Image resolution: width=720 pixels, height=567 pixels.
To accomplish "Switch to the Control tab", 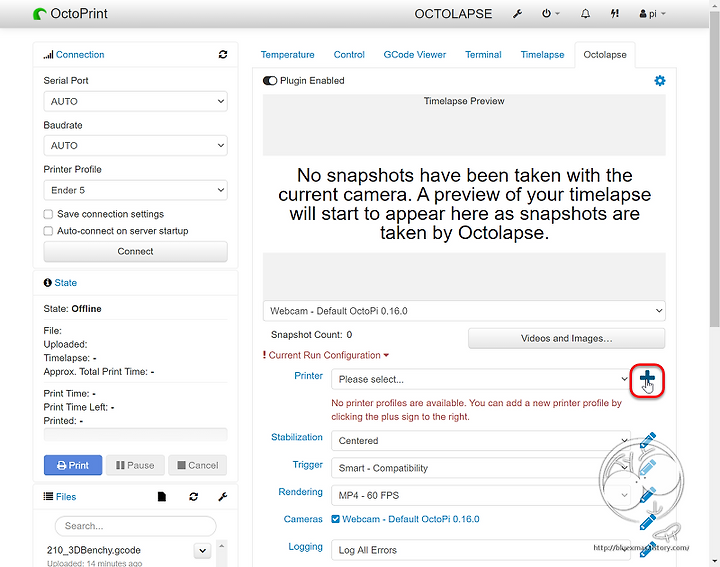I will pyautogui.click(x=349, y=55).
